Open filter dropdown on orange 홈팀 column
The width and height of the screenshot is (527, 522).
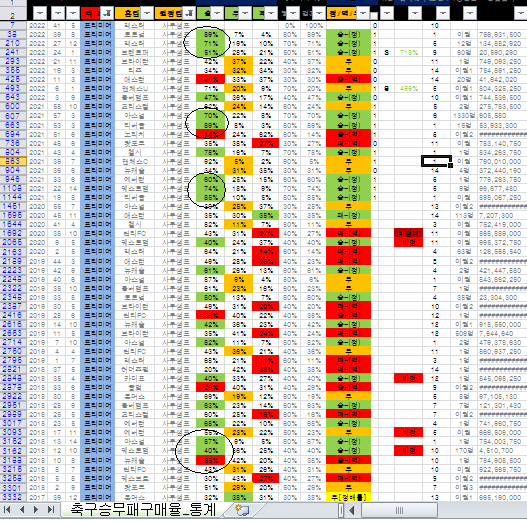pyautogui.click(x=147, y=13)
